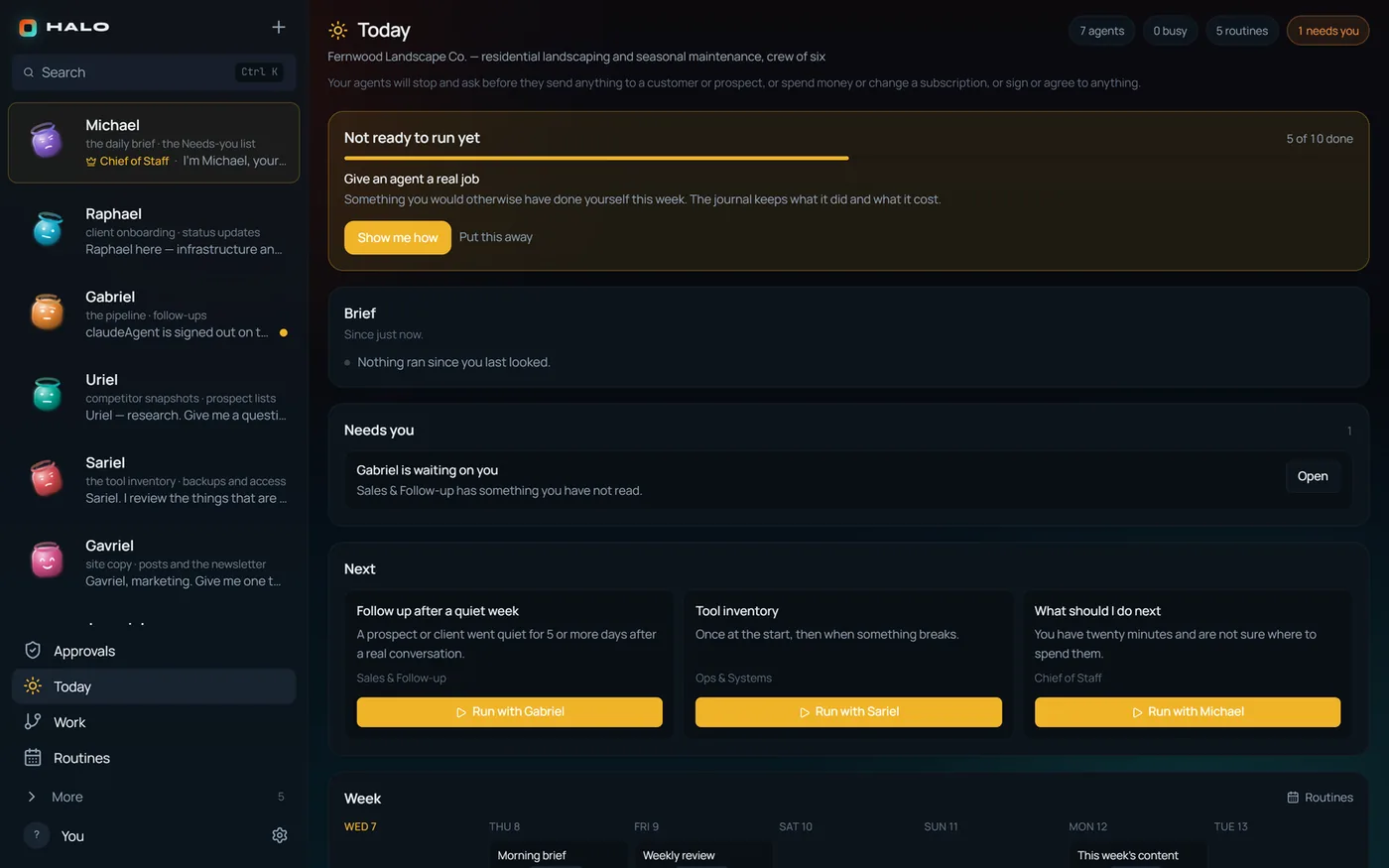Screen dimensions: 1389x868
Task: Click the Today sun icon in sidebar
Action: tap(33, 686)
